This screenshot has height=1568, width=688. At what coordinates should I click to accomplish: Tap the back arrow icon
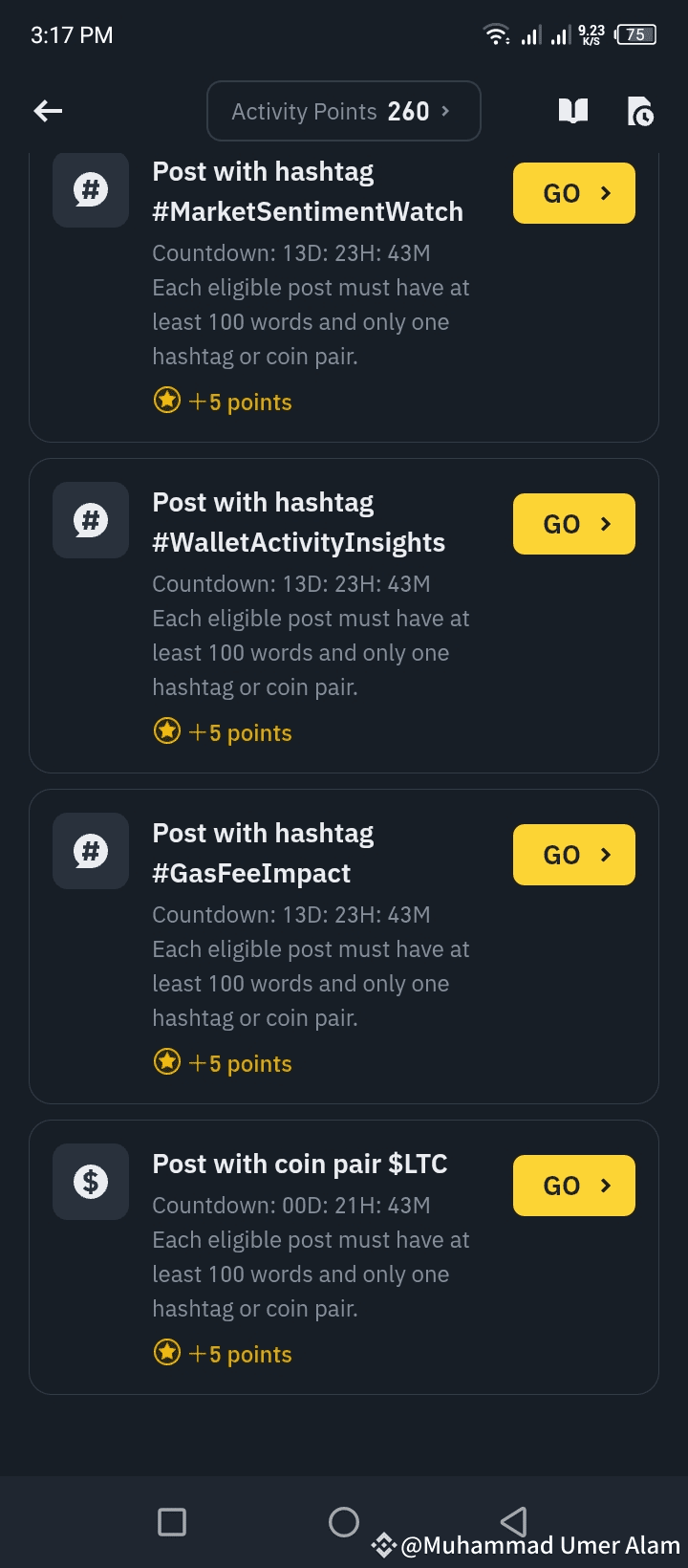point(48,112)
